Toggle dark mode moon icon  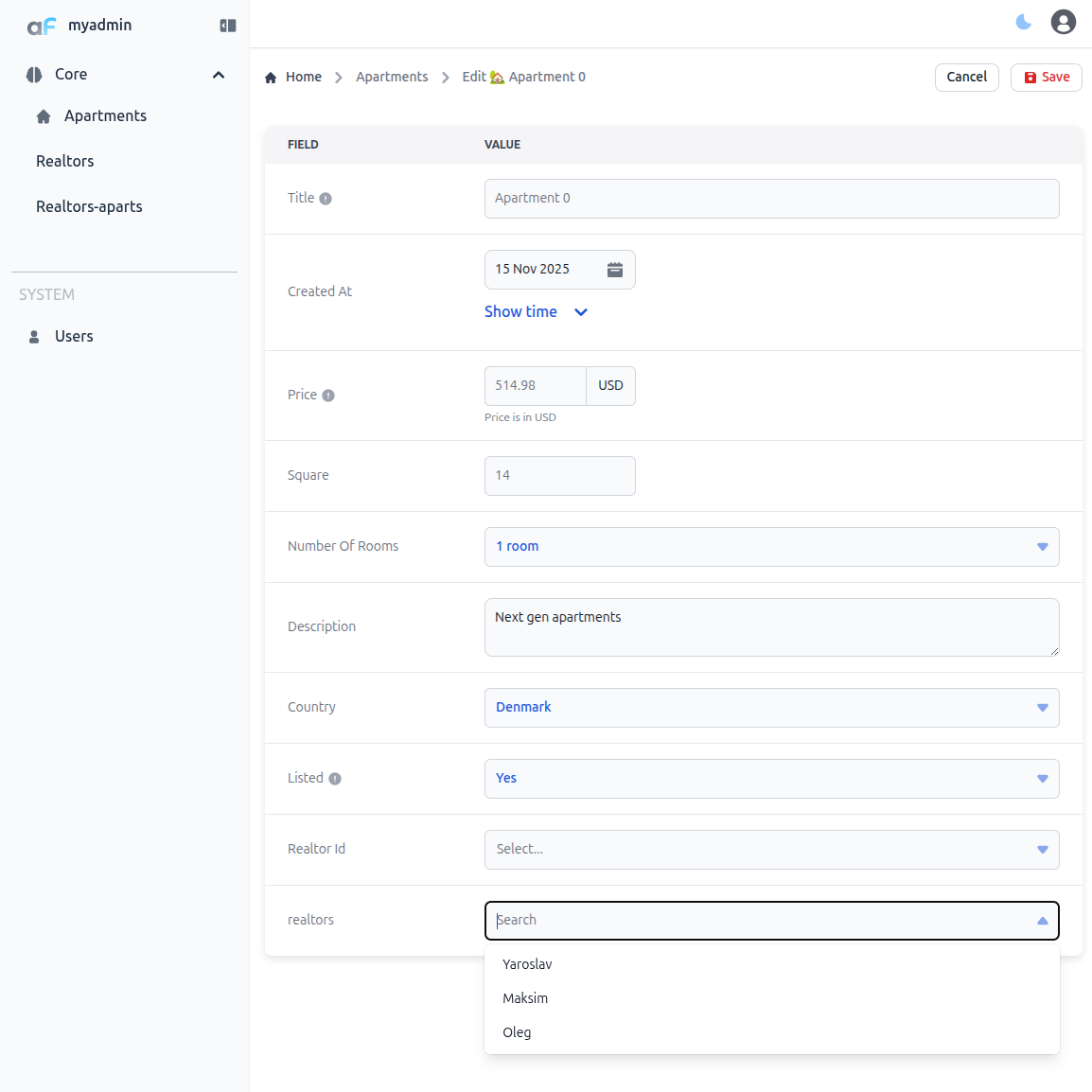1023,22
